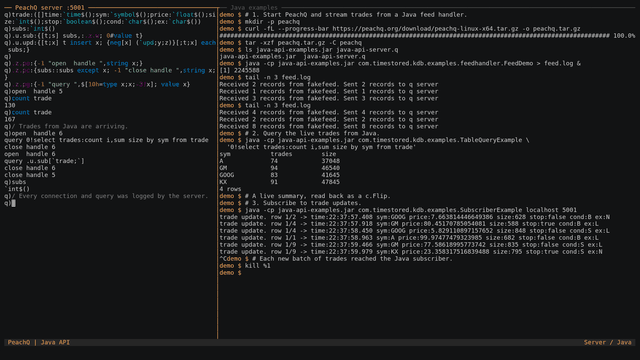Click the 'close handle 5' log line
Viewport: 640px width, 360px height.
30,175
